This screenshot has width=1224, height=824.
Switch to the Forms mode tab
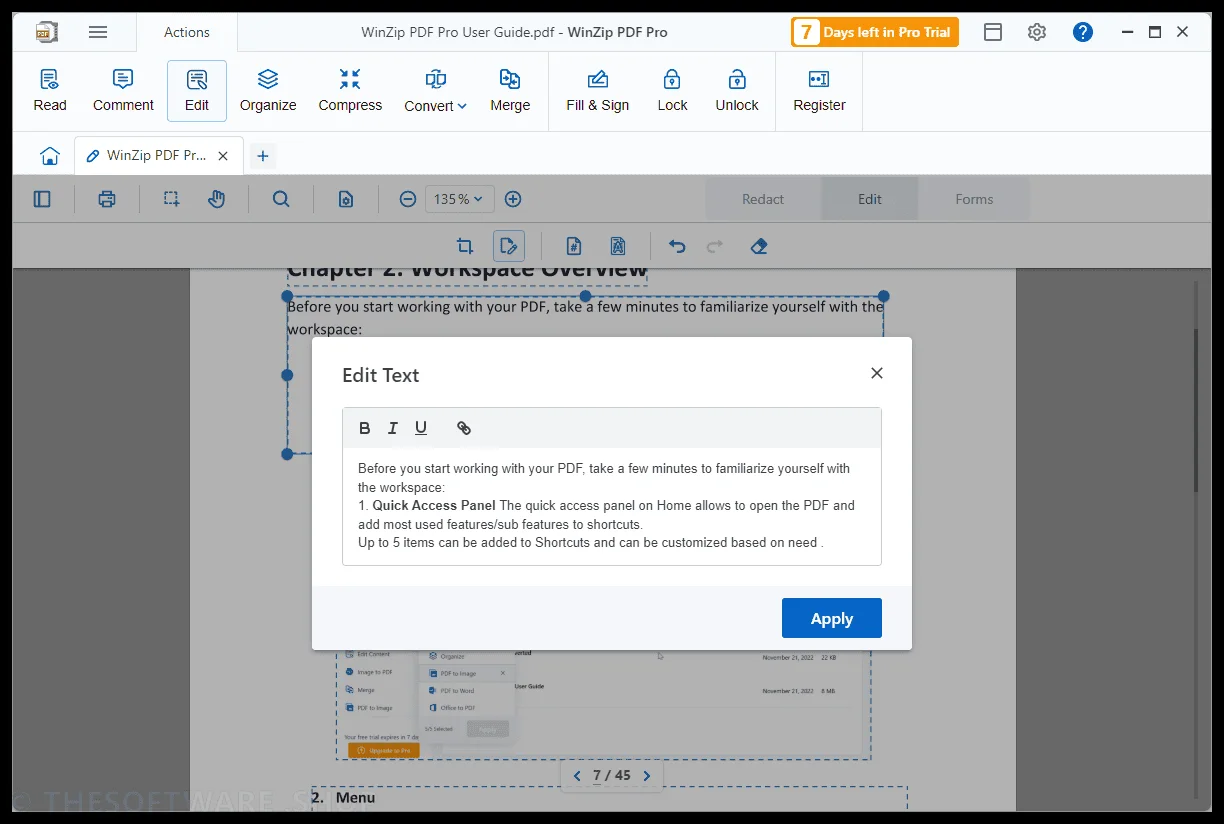(x=974, y=199)
